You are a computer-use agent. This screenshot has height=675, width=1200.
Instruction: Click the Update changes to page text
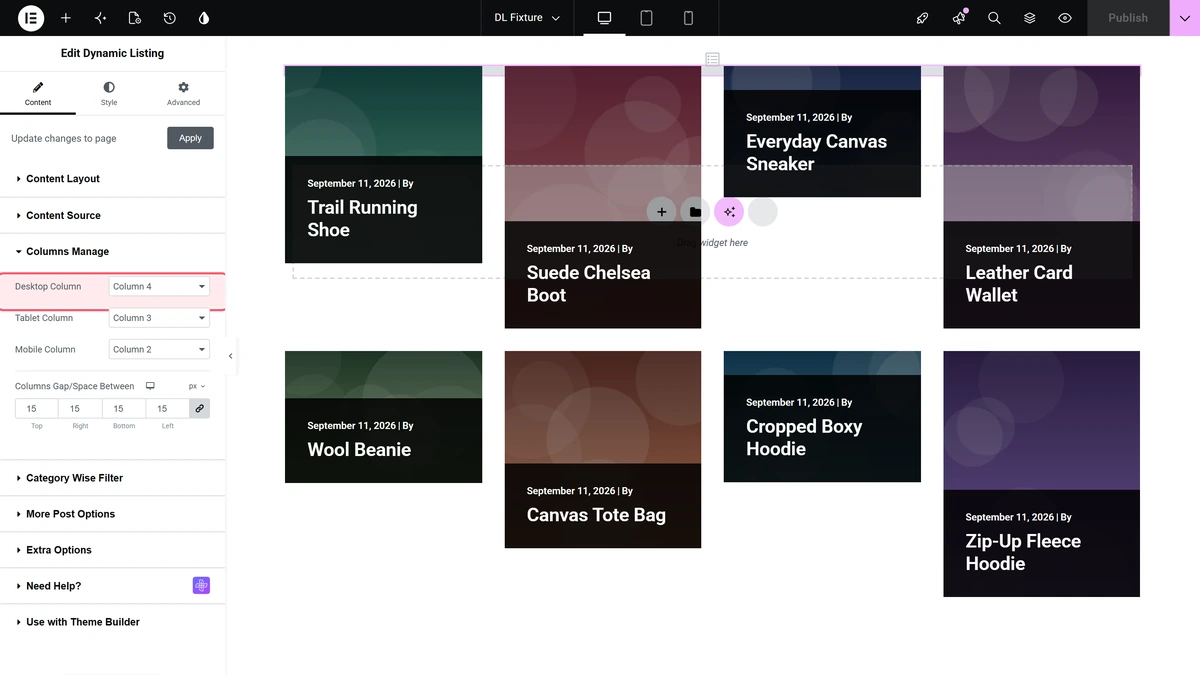tap(64, 139)
